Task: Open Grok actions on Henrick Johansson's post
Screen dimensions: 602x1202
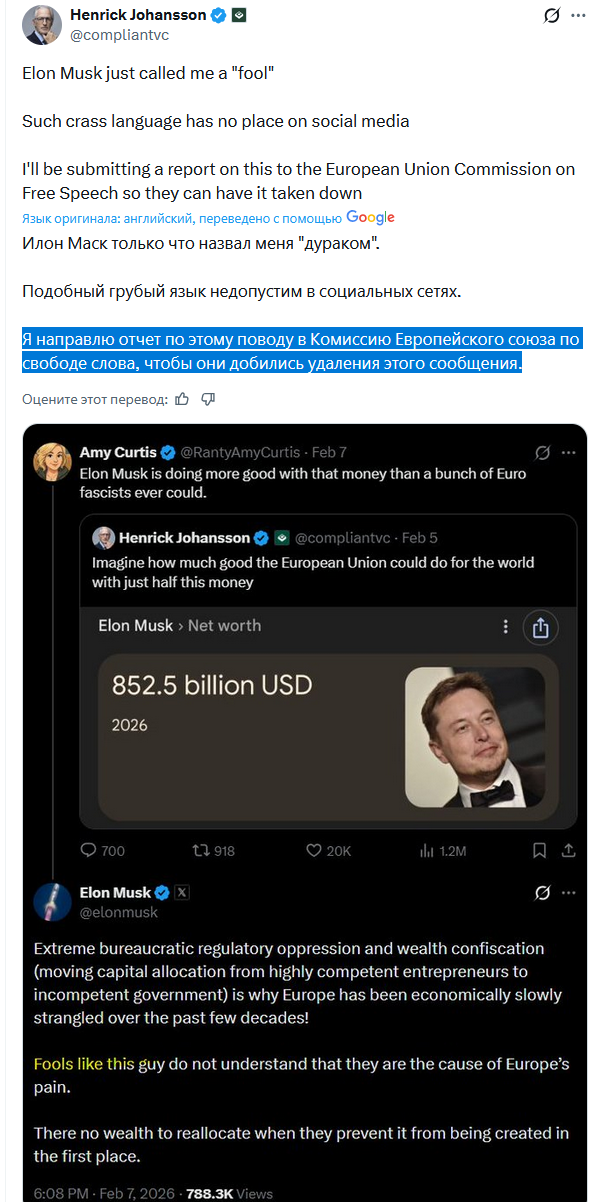Action: coord(550,15)
